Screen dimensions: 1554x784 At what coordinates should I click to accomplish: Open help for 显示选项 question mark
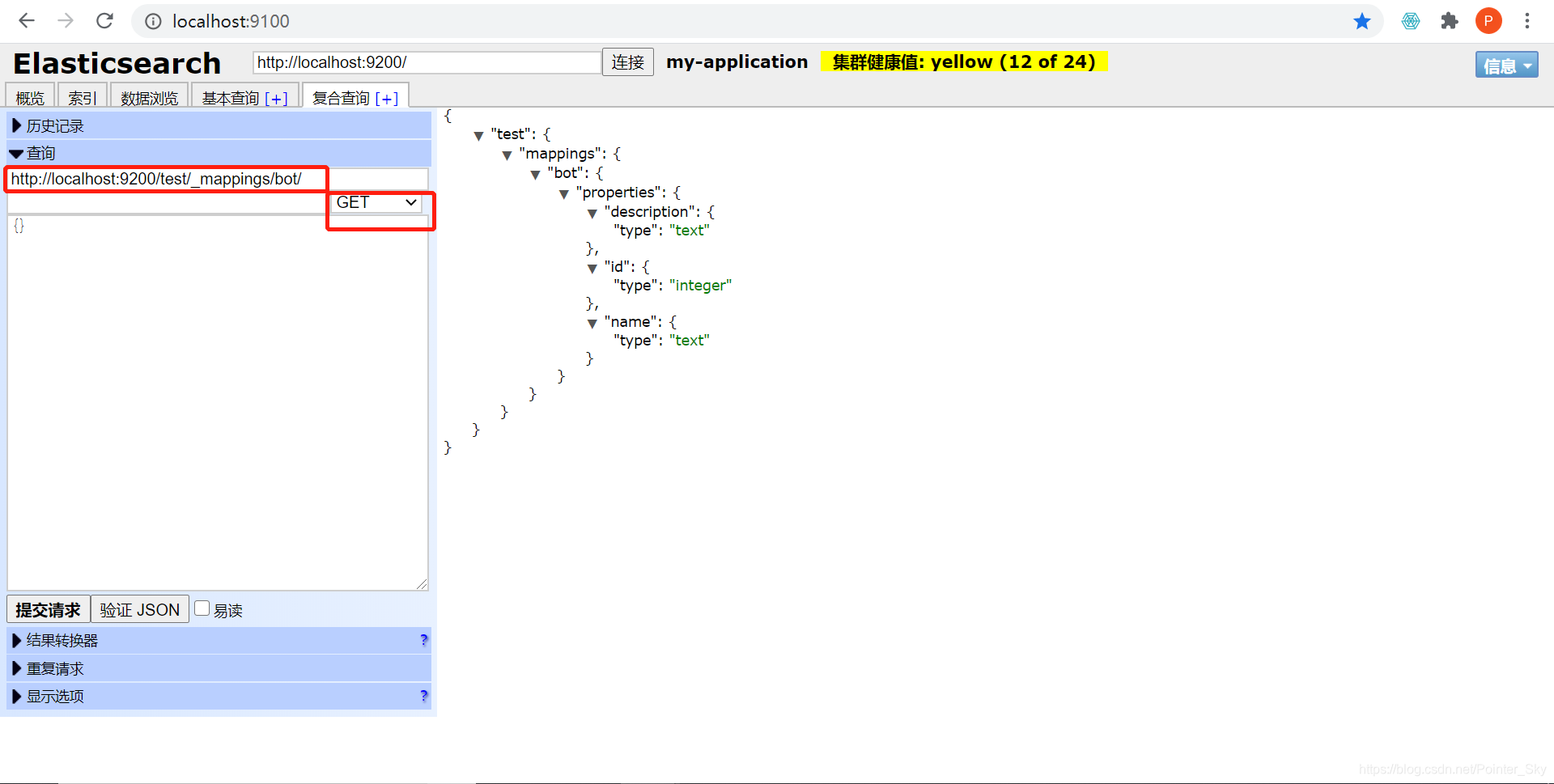point(424,696)
